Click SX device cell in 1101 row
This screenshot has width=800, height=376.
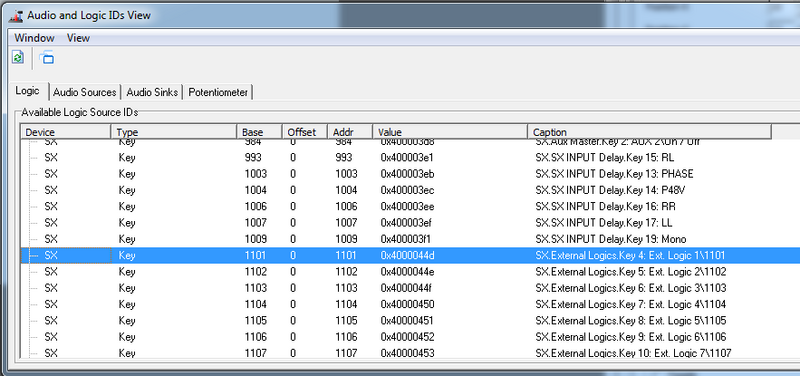point(51,256)
